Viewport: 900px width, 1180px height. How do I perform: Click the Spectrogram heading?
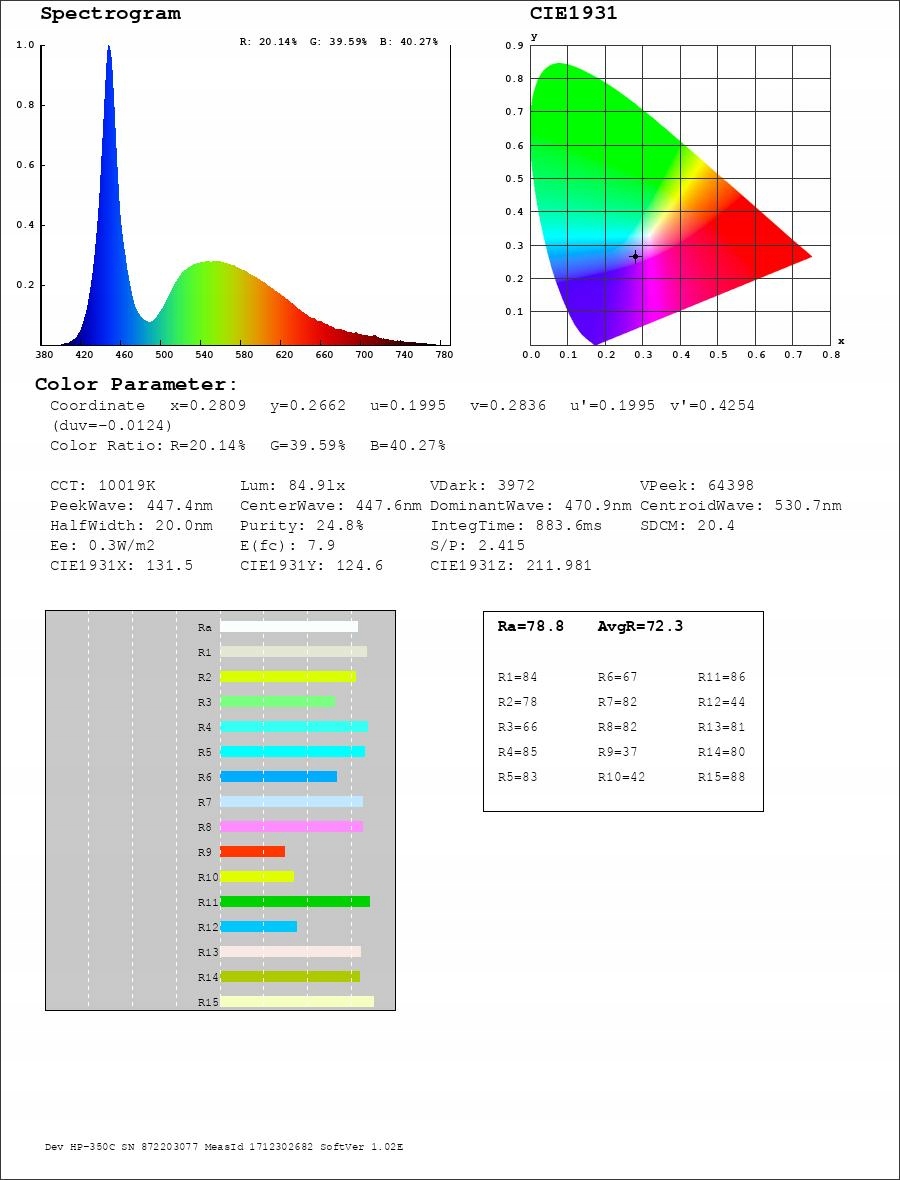coord(110,14)
